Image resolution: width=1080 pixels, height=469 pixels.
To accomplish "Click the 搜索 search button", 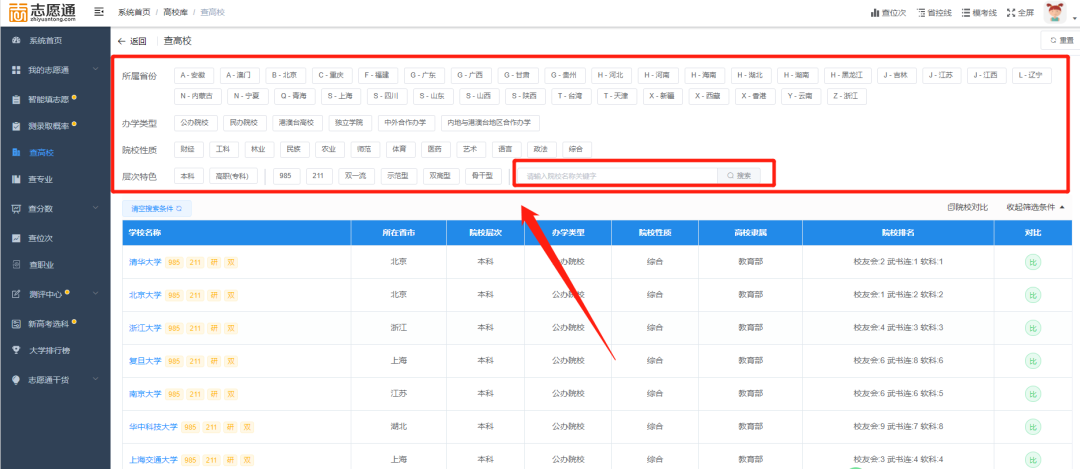I will (739, 176).
